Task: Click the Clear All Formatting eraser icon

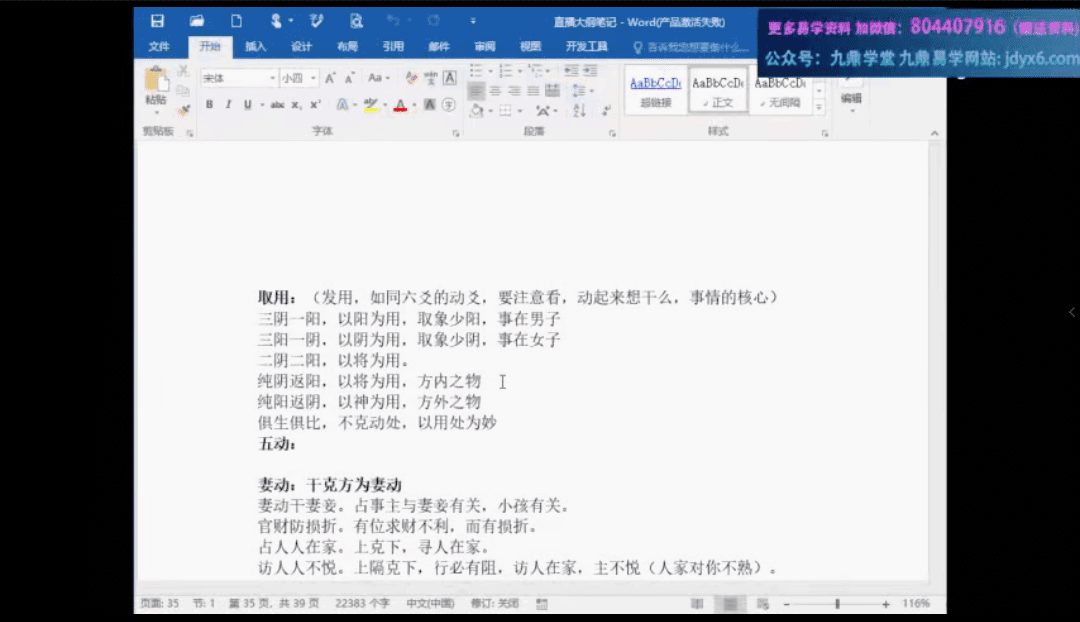Action: pyautogui.click(x=411, y=78)
